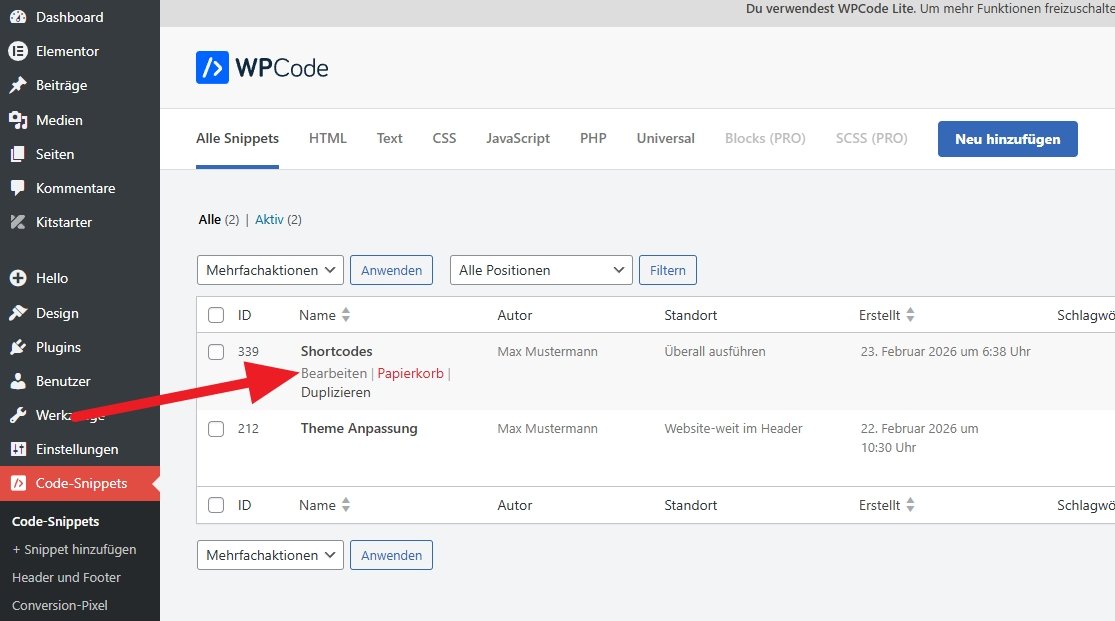The height and width of the screenshot is (621, 1115).
Task: Click the Dashboard gauge icon in sidebar
Action: (17, 17)
